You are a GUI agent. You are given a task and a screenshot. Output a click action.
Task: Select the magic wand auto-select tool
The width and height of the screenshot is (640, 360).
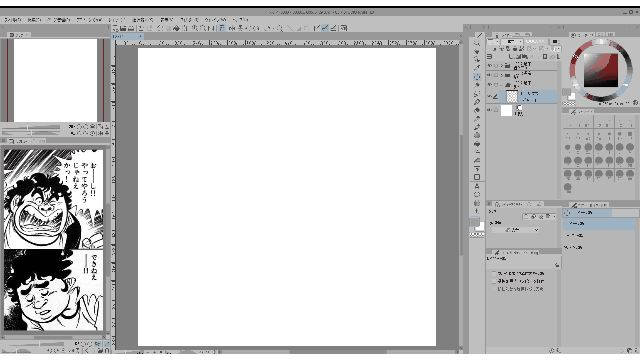pos(477,85)
